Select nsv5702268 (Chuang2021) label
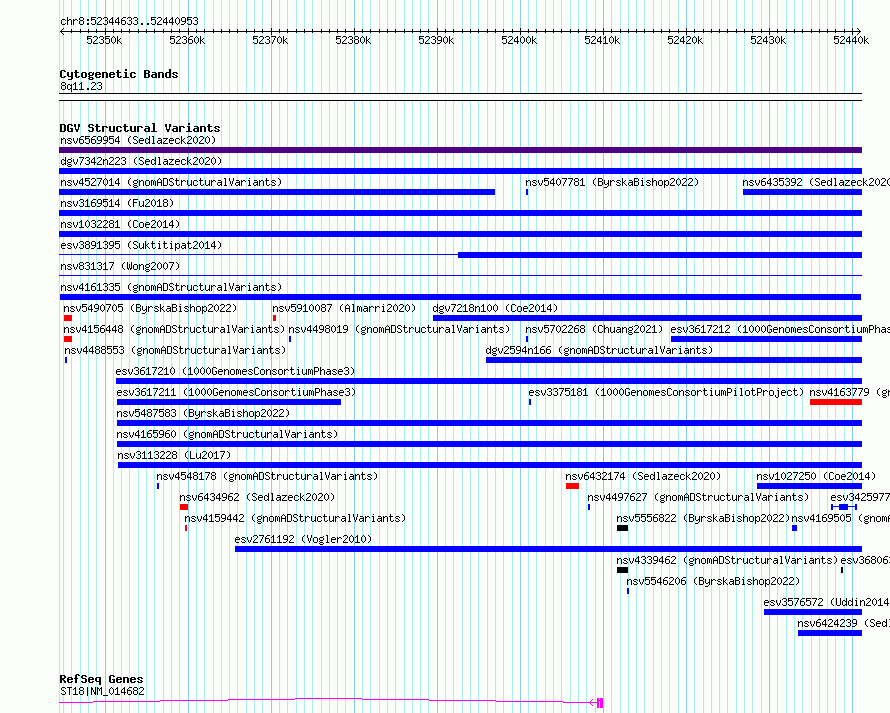890x713 pixels. 594,329
